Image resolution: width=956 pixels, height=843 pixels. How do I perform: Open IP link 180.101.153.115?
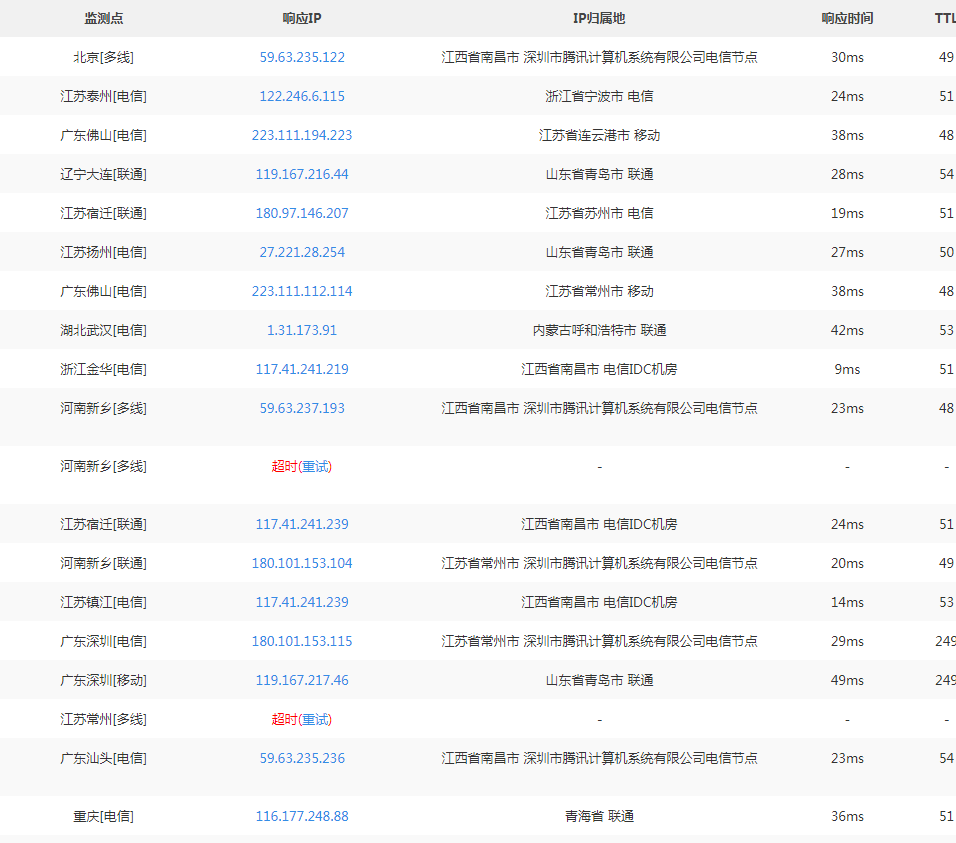(302, 641)
